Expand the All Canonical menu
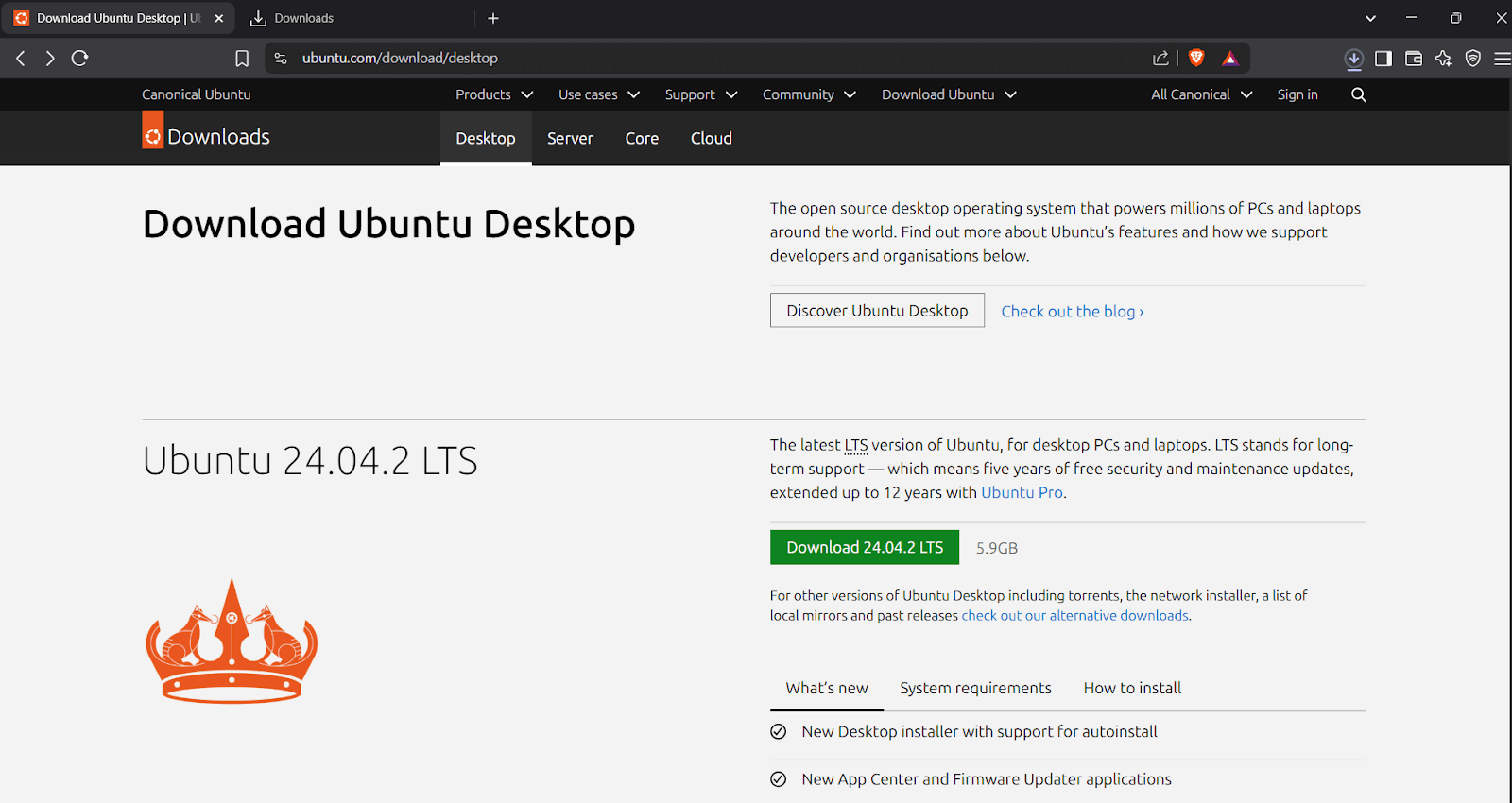Image resolution: width=1512 pixels, height=803 pixels. coord(1201,94)
